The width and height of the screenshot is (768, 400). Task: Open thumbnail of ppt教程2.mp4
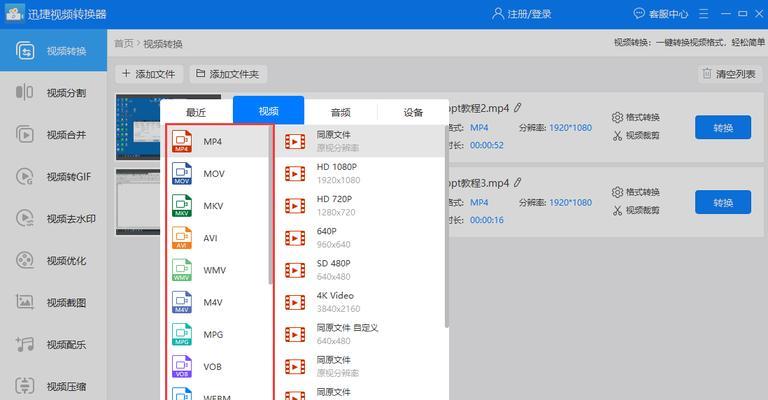138,127
